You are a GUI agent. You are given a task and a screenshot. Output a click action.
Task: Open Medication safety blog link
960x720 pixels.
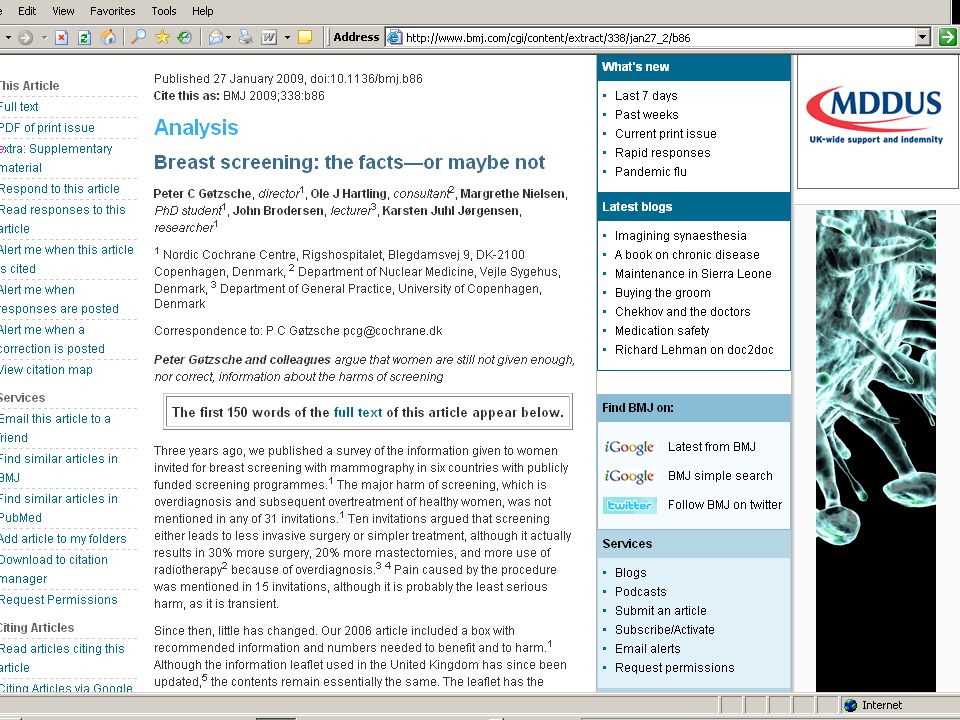[x=662, y=331]
